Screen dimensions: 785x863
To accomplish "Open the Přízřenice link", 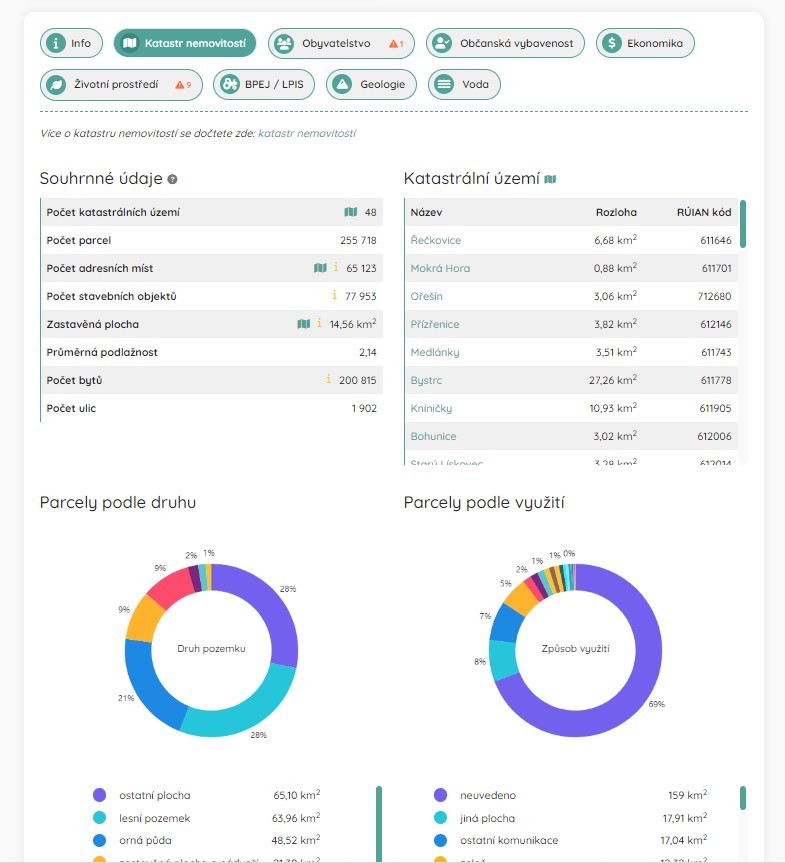I will [434, 324].
